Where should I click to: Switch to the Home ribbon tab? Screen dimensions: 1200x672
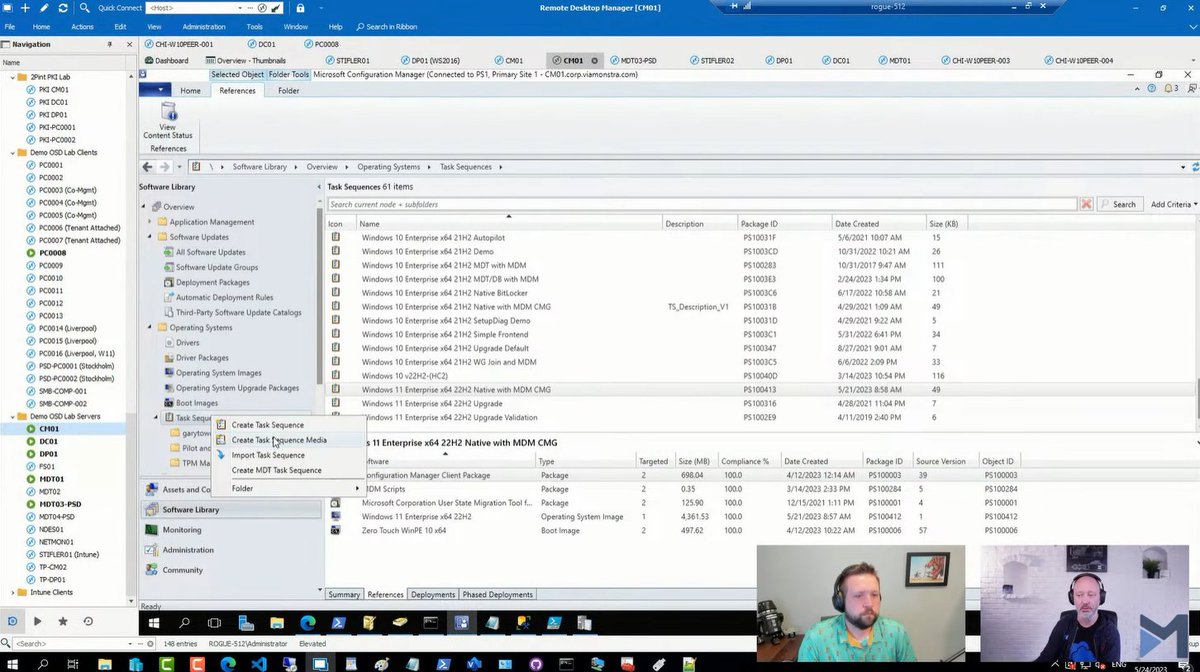tap(190, 91)
